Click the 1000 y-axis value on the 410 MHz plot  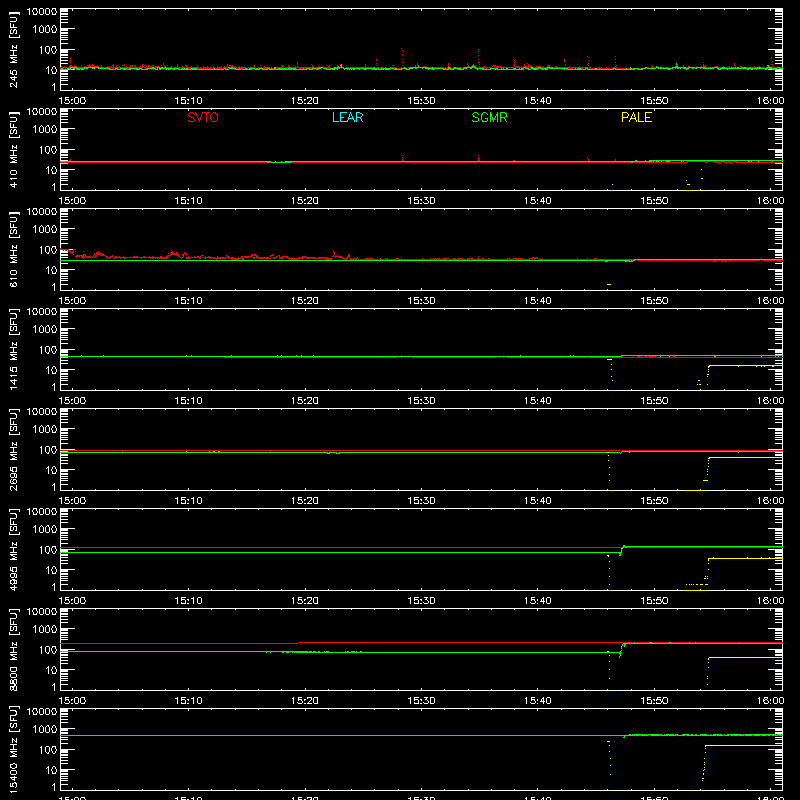(45, 130)
